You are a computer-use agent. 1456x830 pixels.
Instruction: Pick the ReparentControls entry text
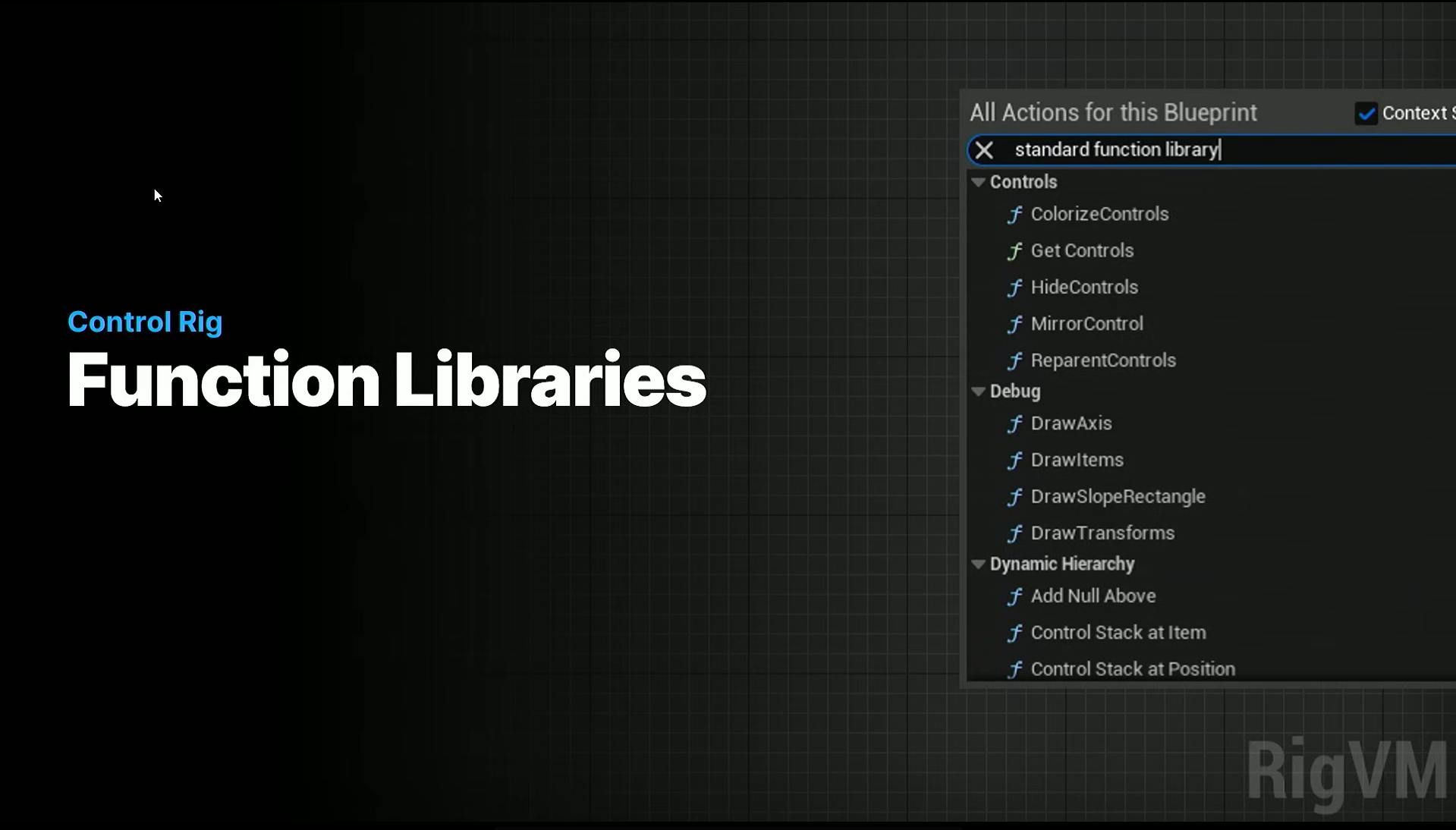tap(1103, 360)
